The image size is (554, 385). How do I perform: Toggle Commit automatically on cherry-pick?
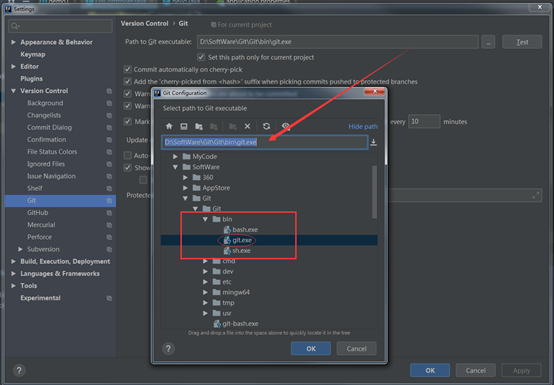pos(128,69)
